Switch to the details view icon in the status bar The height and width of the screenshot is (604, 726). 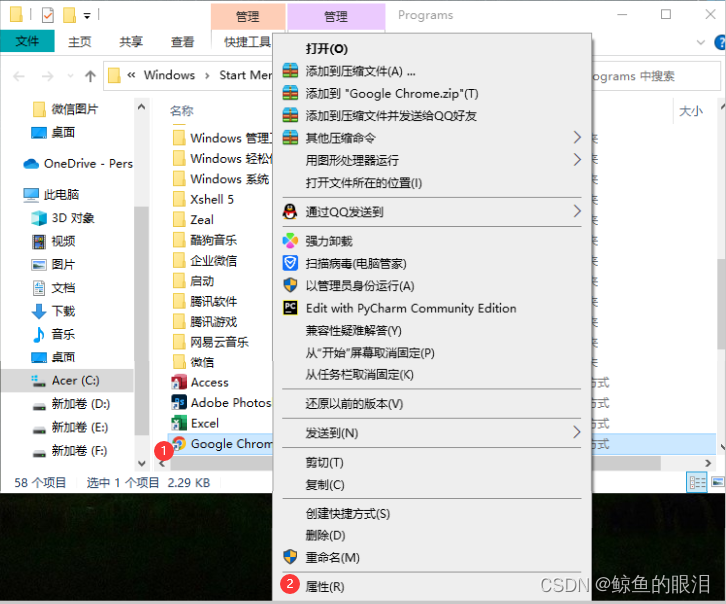point(697,483)
